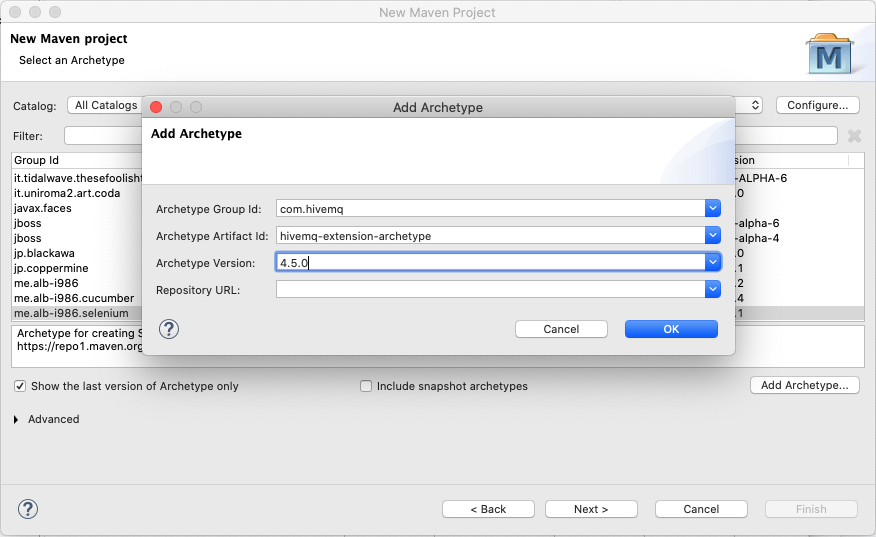Click the help icon in the wizard footer
This screenshot has width=876, height=537.
pos(28,509)
